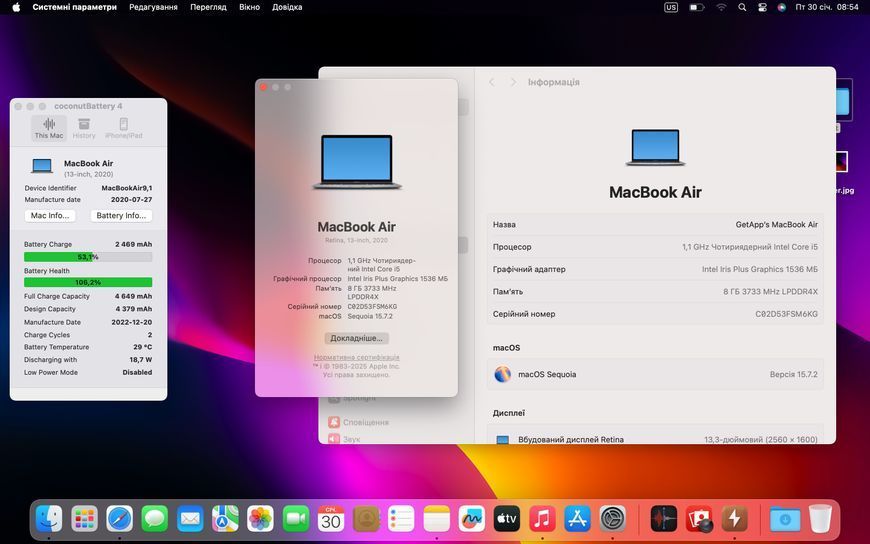Image resolution: width=870 pixels, height=544 pixels.
Task: Switch to History tab in coconutBattery
Action: [84, 128]
